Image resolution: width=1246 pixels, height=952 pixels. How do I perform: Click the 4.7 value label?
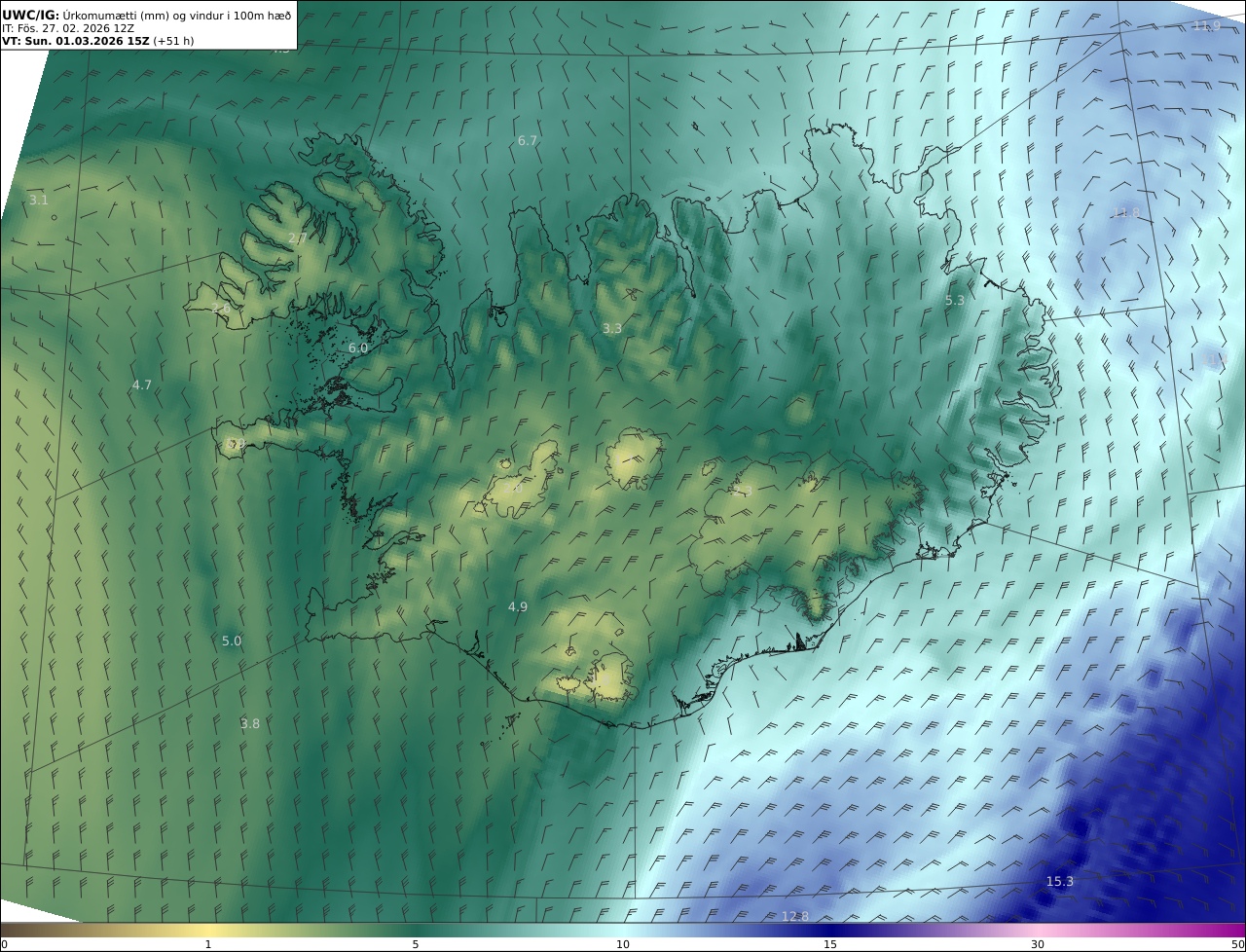click(x=142, y=385)
